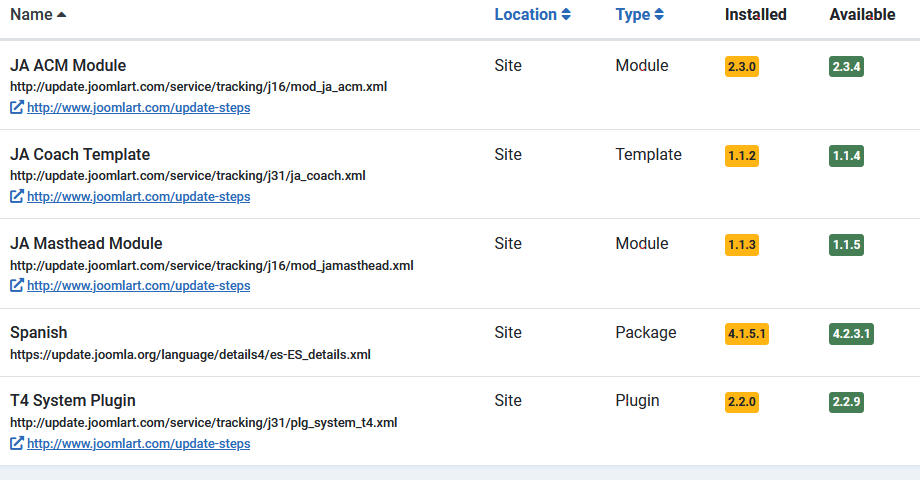Sort the list by Location header
Viewport: 920px width, 480px height.
[x=525, y=15]
